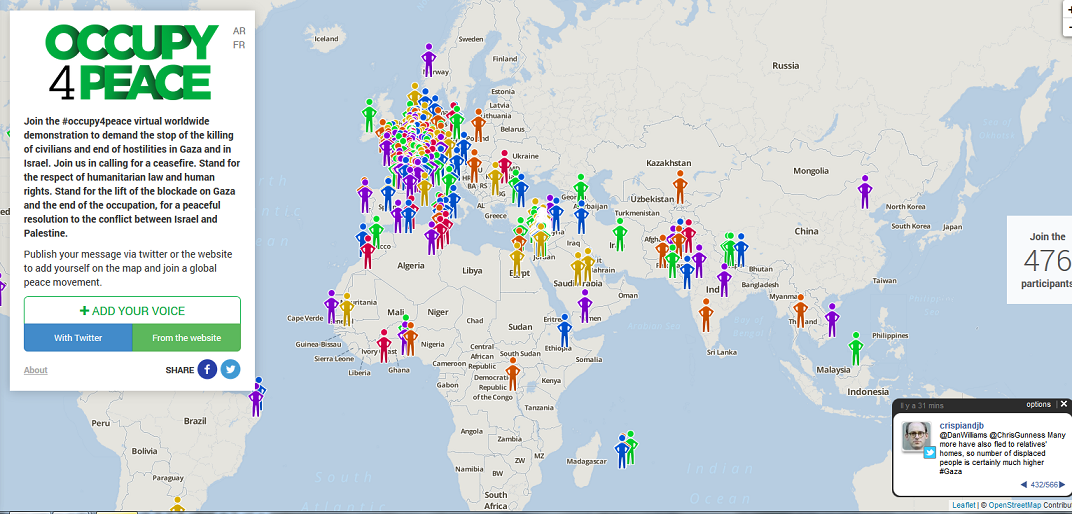Open Leaflet attribution link

pos(963,505)
